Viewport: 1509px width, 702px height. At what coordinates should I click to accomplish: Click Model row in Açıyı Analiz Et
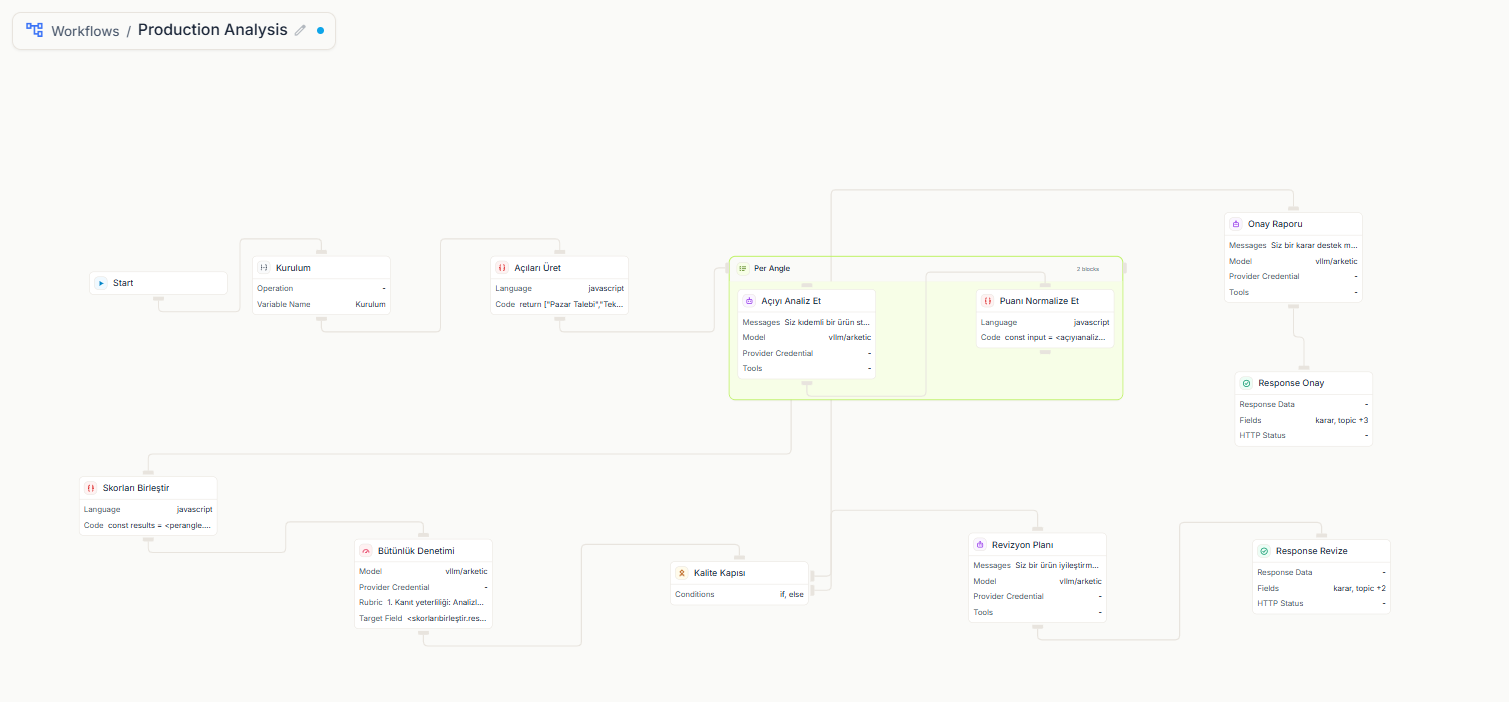pos(807,337)
